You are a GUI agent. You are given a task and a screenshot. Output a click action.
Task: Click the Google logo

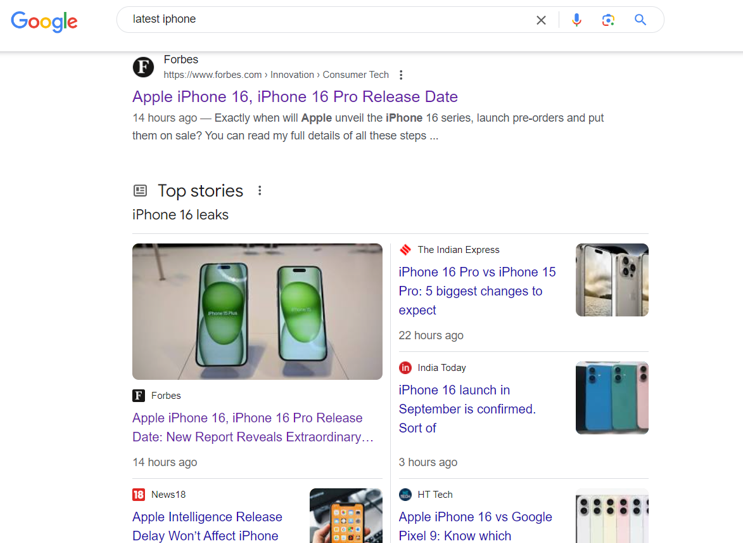point(44,21)
